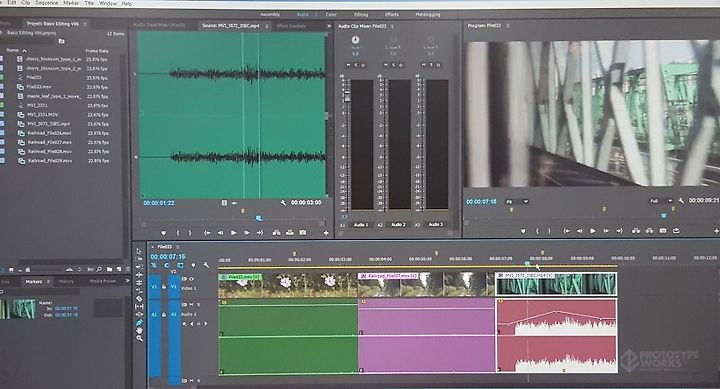Image resolution: width=720 pixels, height=389 pixels.
Task: Step back one frame in Program monitor
Action: click(579, 231)
